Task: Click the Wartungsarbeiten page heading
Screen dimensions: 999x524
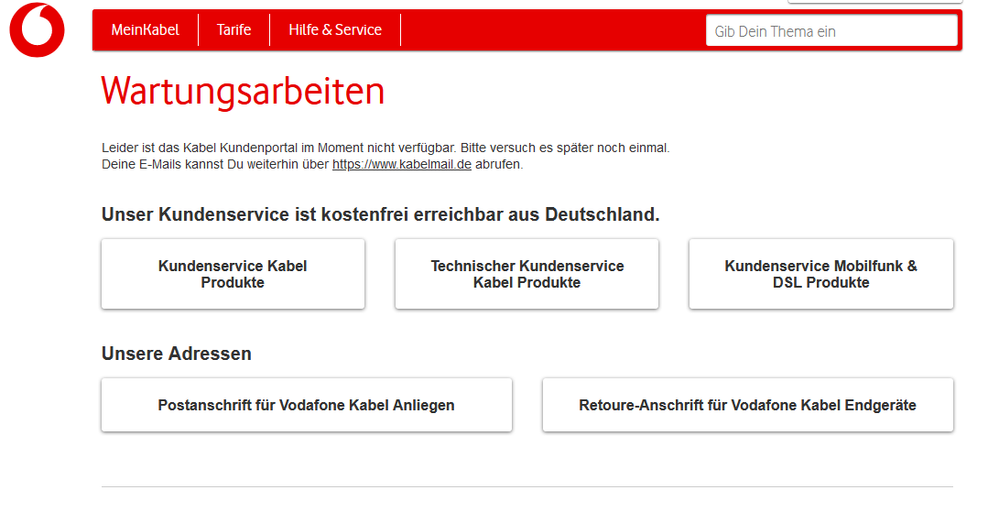Action: click(243, 92)
